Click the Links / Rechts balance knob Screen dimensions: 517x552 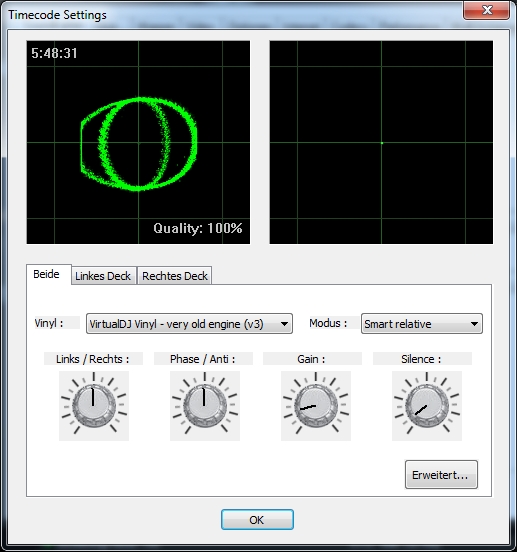pos(94,406)
